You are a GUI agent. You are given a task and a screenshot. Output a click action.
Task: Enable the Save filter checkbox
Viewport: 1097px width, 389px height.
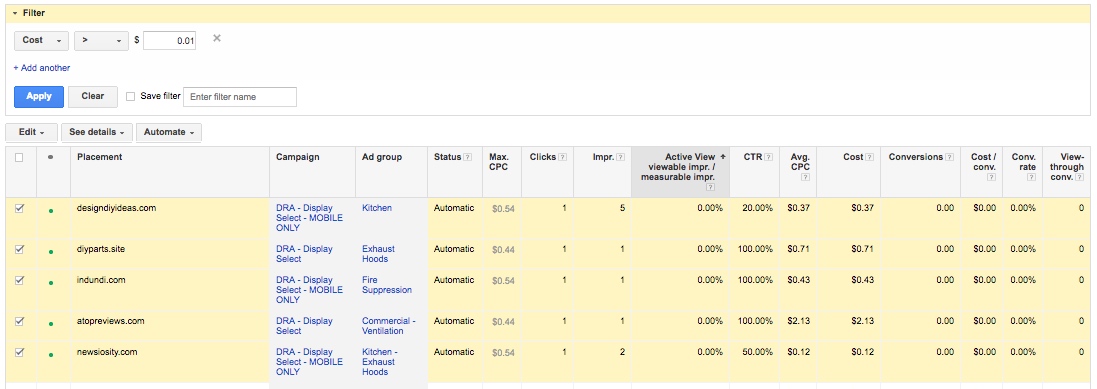coord(130,97)
